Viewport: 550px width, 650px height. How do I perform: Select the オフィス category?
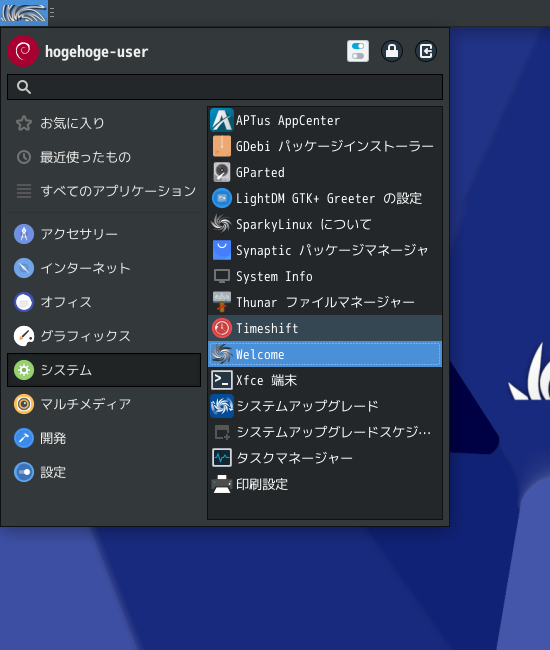pyautogui.click(x=104, y=302)
